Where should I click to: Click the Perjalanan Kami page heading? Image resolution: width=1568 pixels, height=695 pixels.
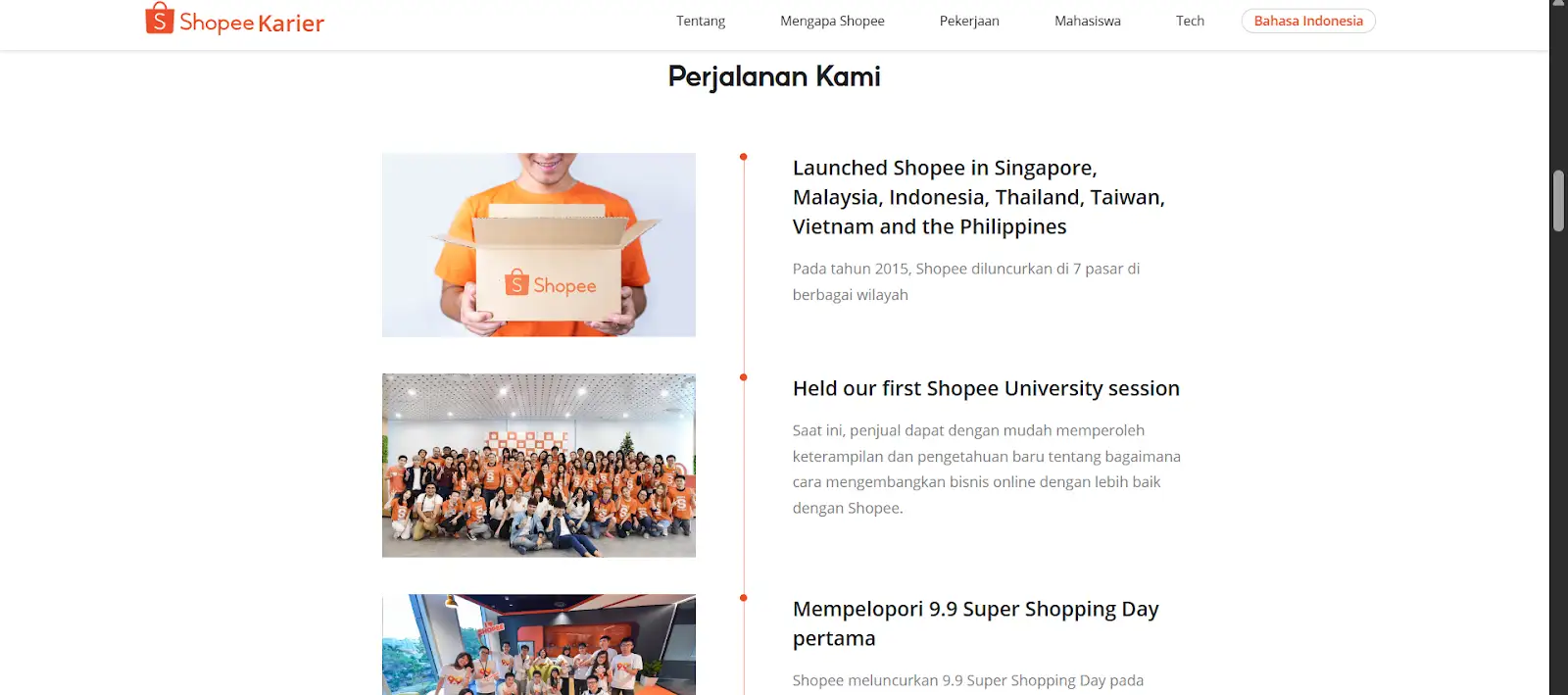773,75
